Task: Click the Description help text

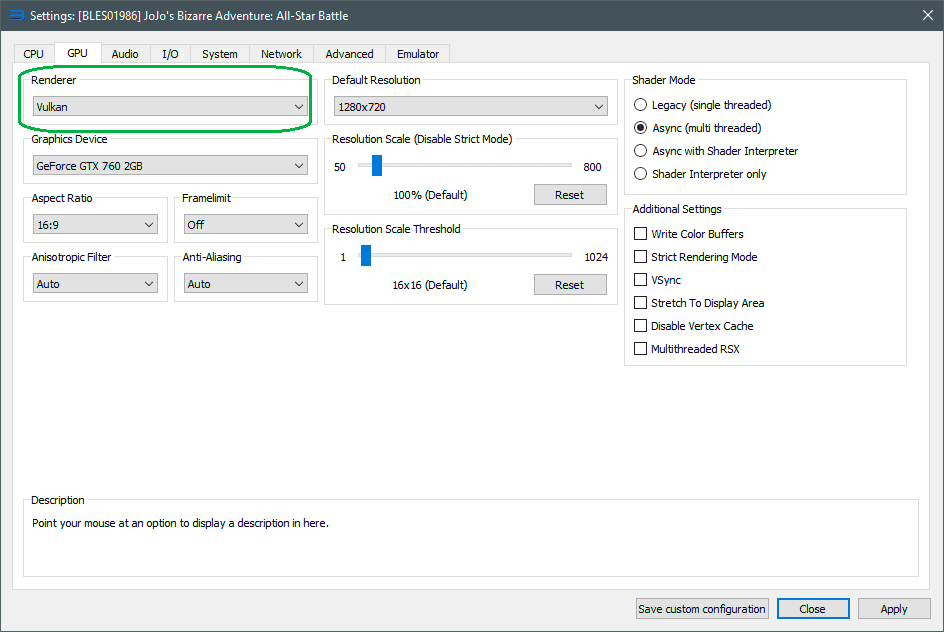Action: [x=180, y=523]
